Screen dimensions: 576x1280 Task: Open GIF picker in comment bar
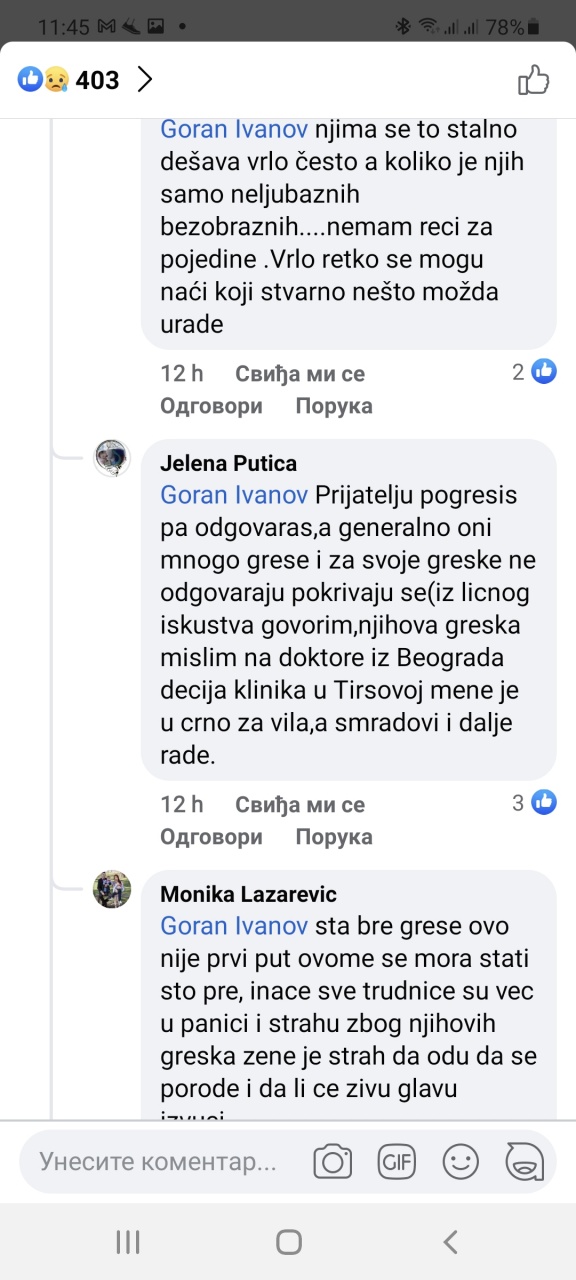(396, 1161)
